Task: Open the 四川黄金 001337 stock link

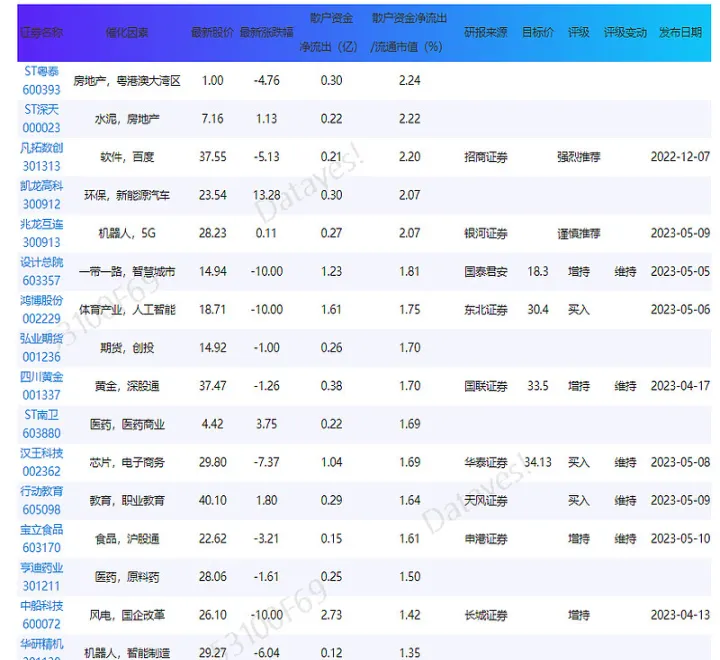Action: [41, 385]
